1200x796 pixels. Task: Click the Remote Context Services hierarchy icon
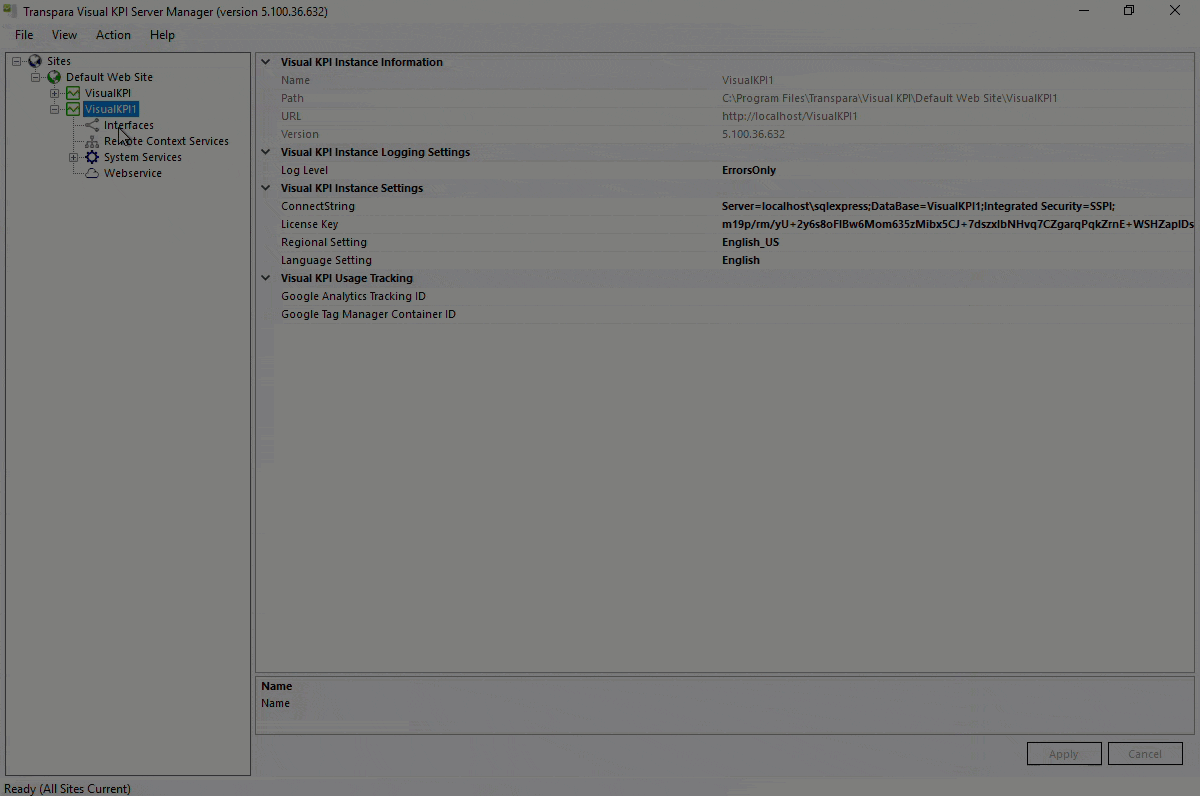[x=92, y=141]
